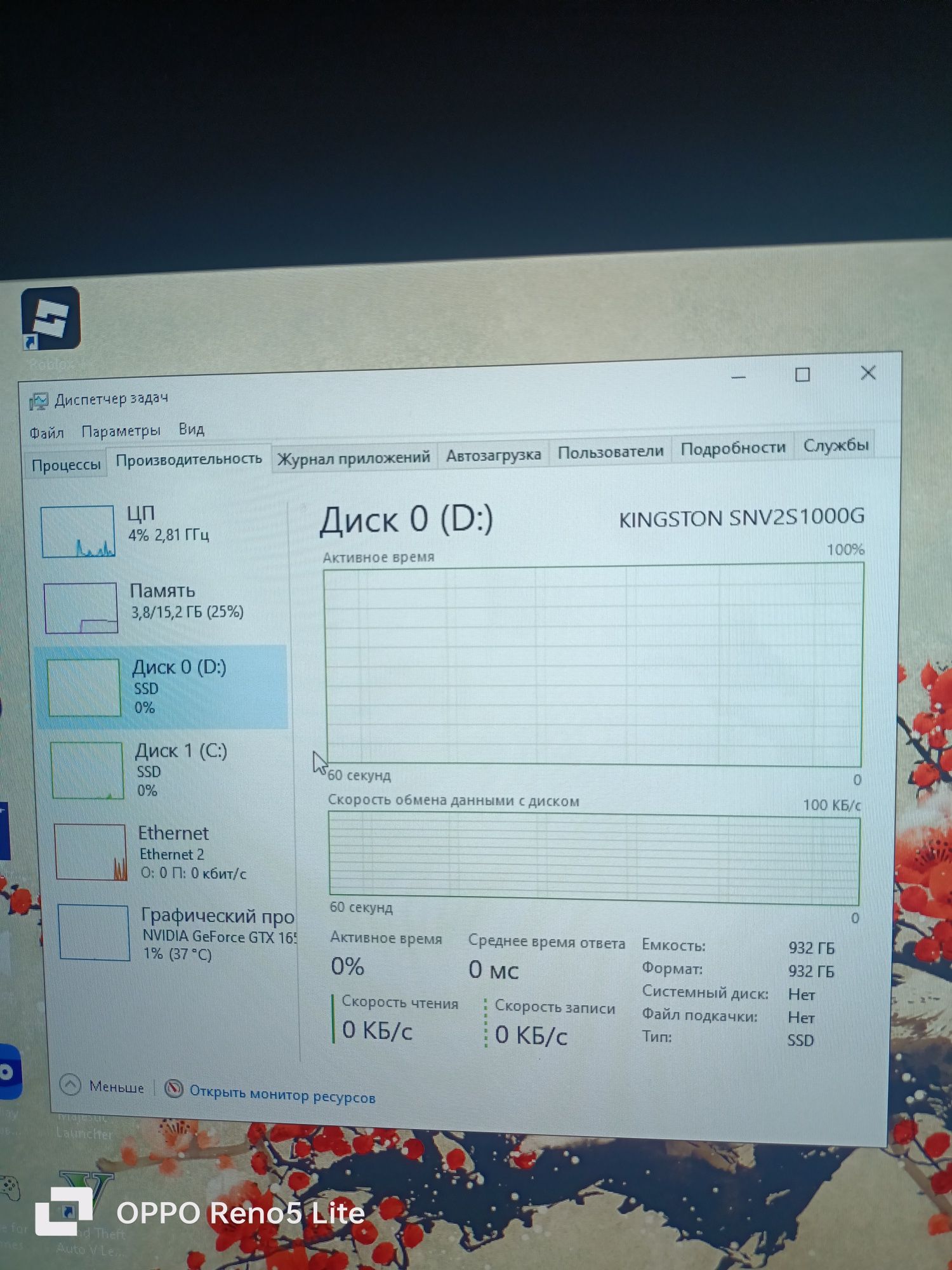Switch to the Процессы tab
The width and height of the screenshot is (952, 1270).
point(66,465)
